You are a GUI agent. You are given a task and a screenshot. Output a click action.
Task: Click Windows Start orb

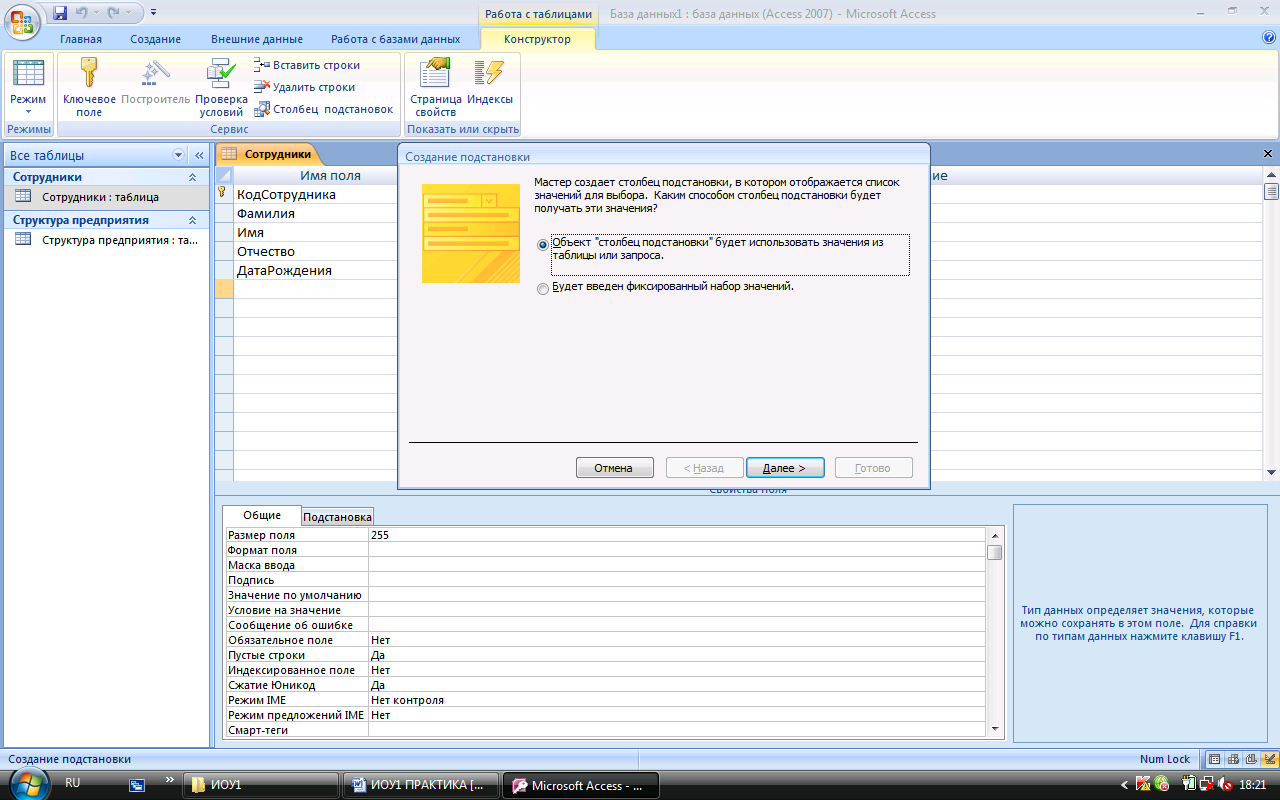pyautogui.click(x=27, y=783)
